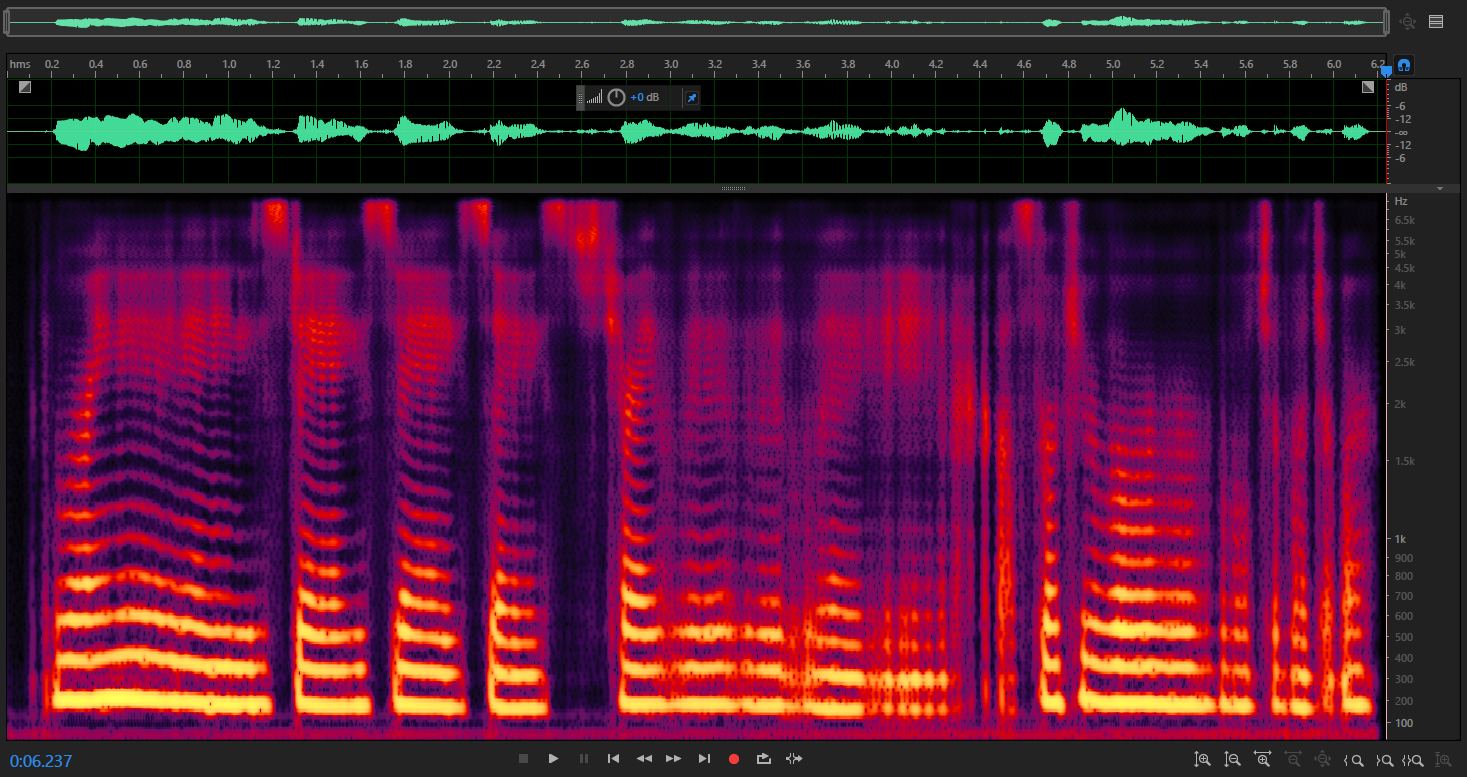Toggle Loop Playback icon

764,759
